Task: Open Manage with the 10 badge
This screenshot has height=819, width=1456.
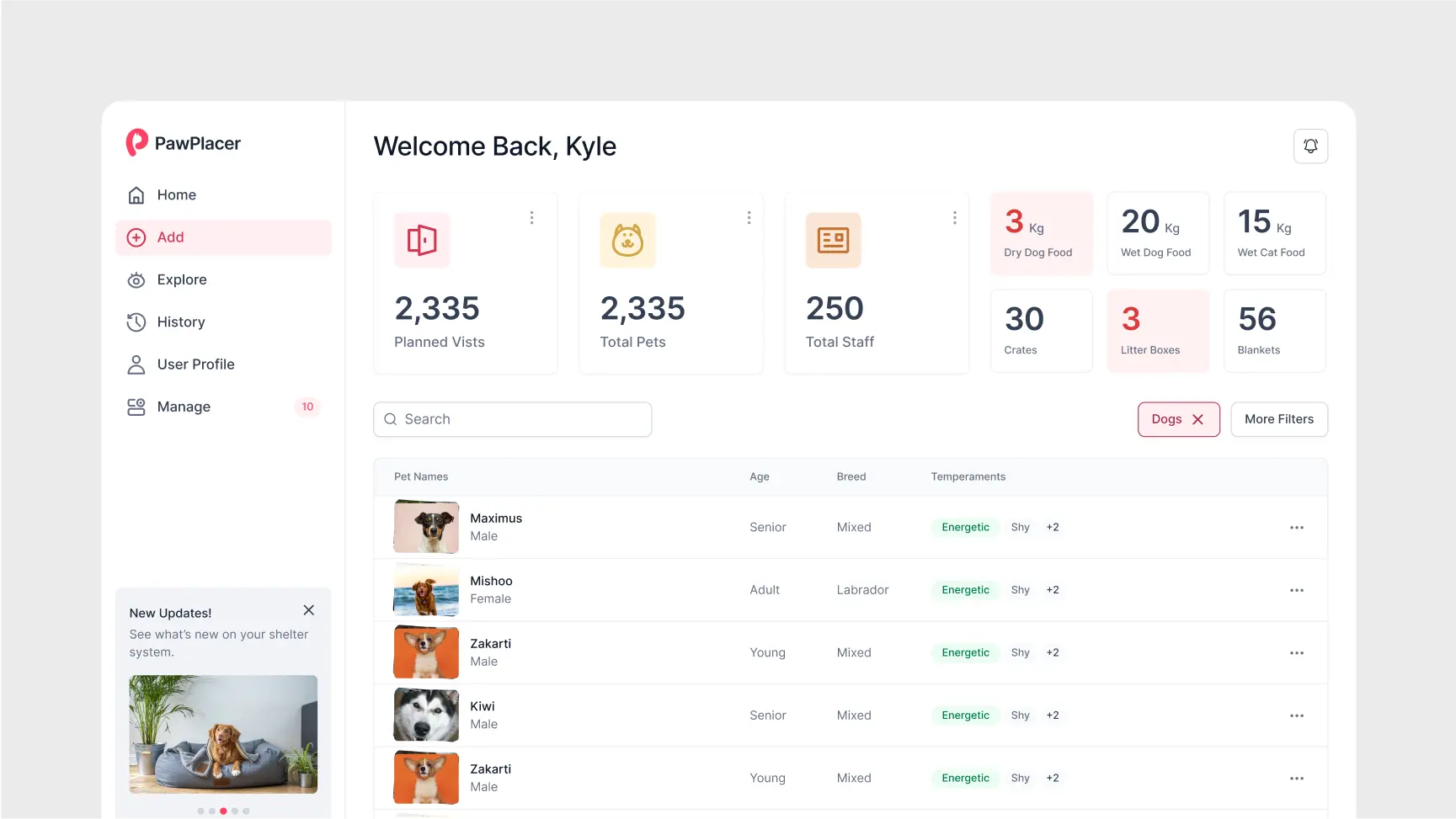Action: [184, 407]
